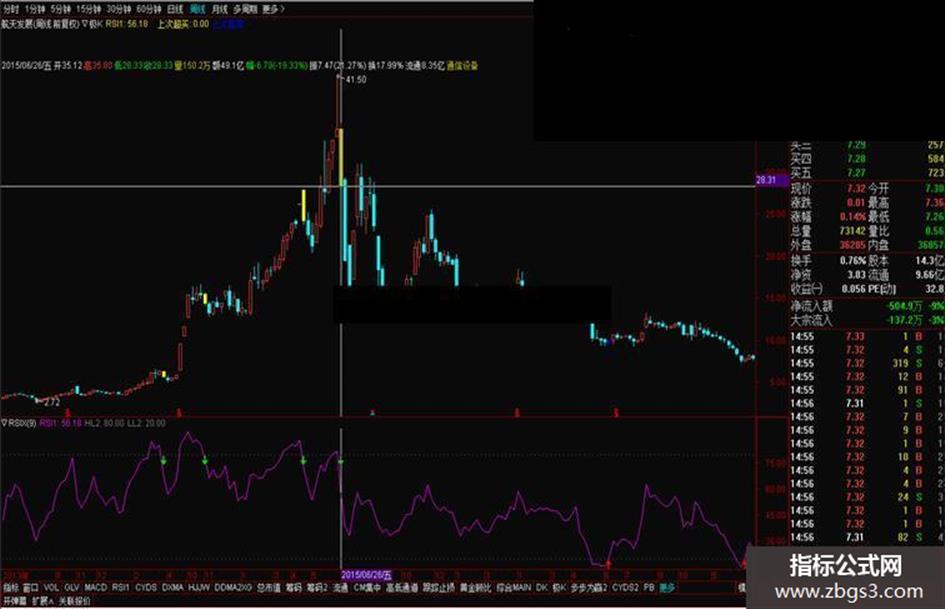Switch to the 日线 daily chart tab

[x=175, y=9]
